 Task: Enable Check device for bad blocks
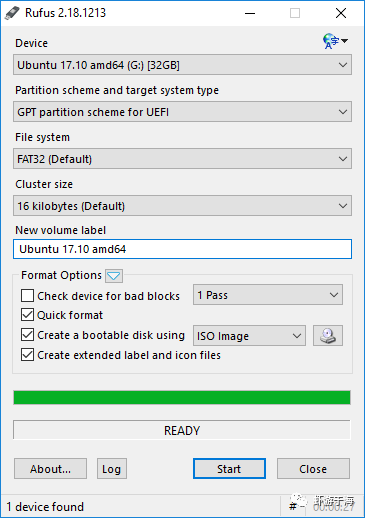[x=27, y=296]
